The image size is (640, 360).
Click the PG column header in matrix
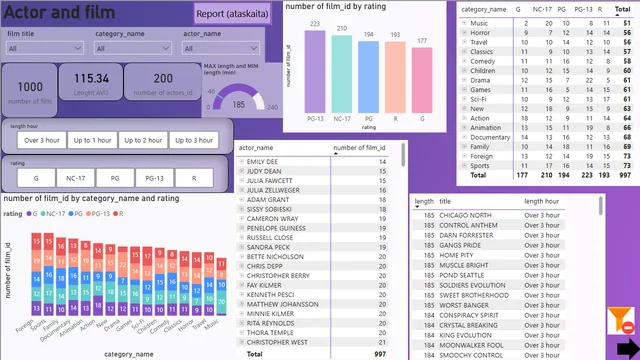click(x=562, y=9)
